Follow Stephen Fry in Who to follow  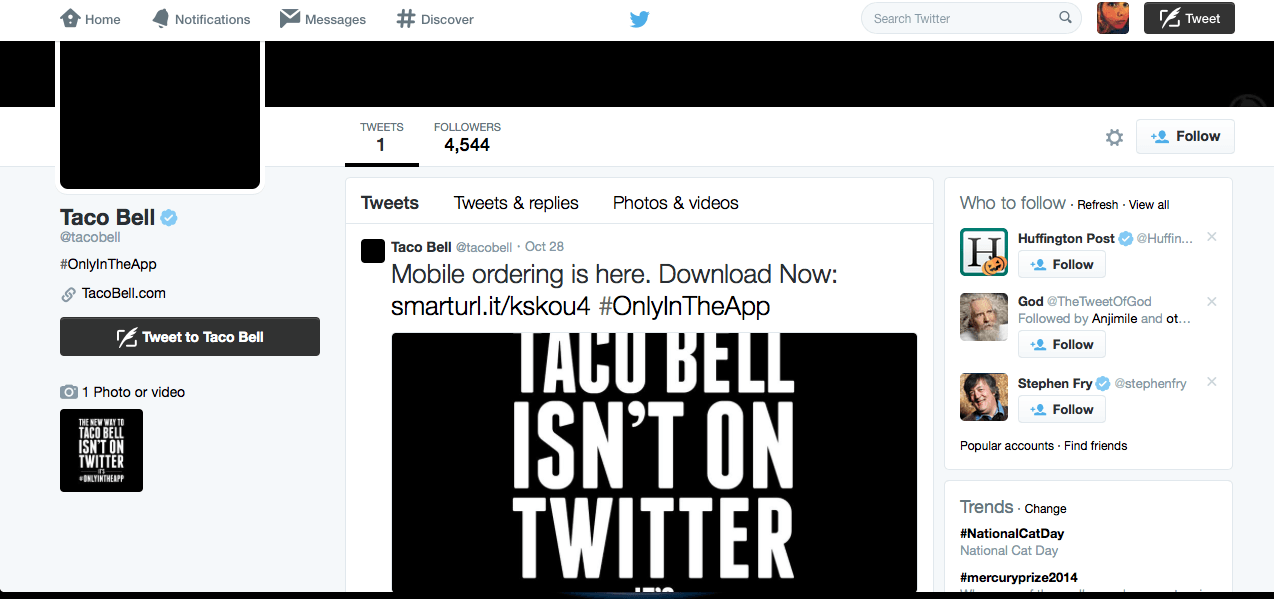pos(1061,409)
